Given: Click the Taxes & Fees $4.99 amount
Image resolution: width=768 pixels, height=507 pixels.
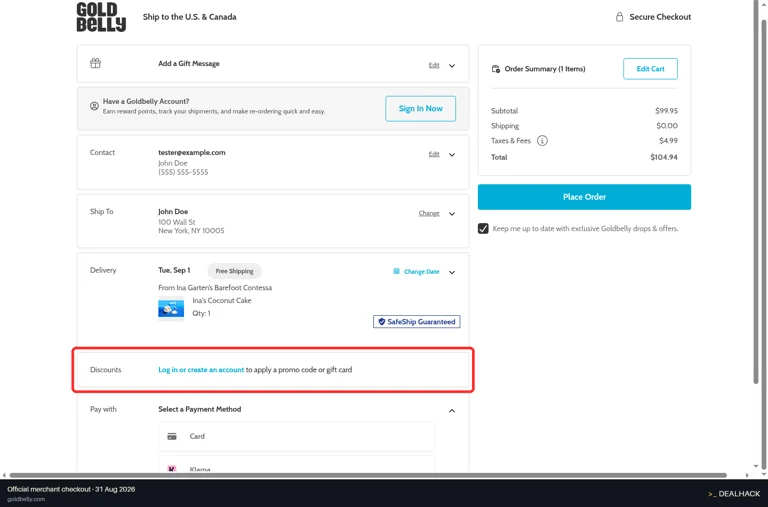Looking at the screenshot, I should click(668, 141).
